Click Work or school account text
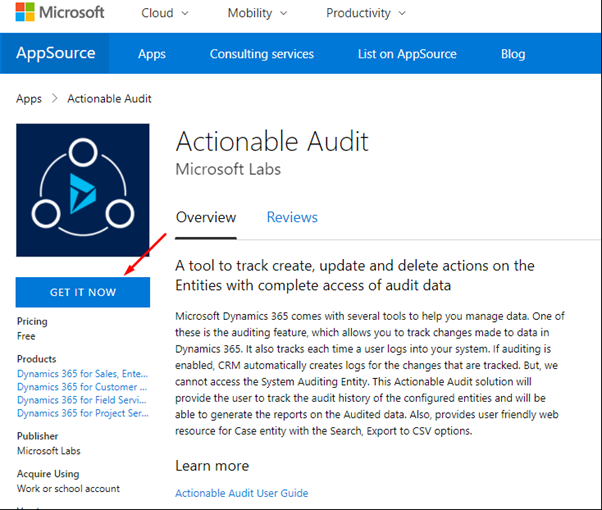 click(x=68, y=488)
